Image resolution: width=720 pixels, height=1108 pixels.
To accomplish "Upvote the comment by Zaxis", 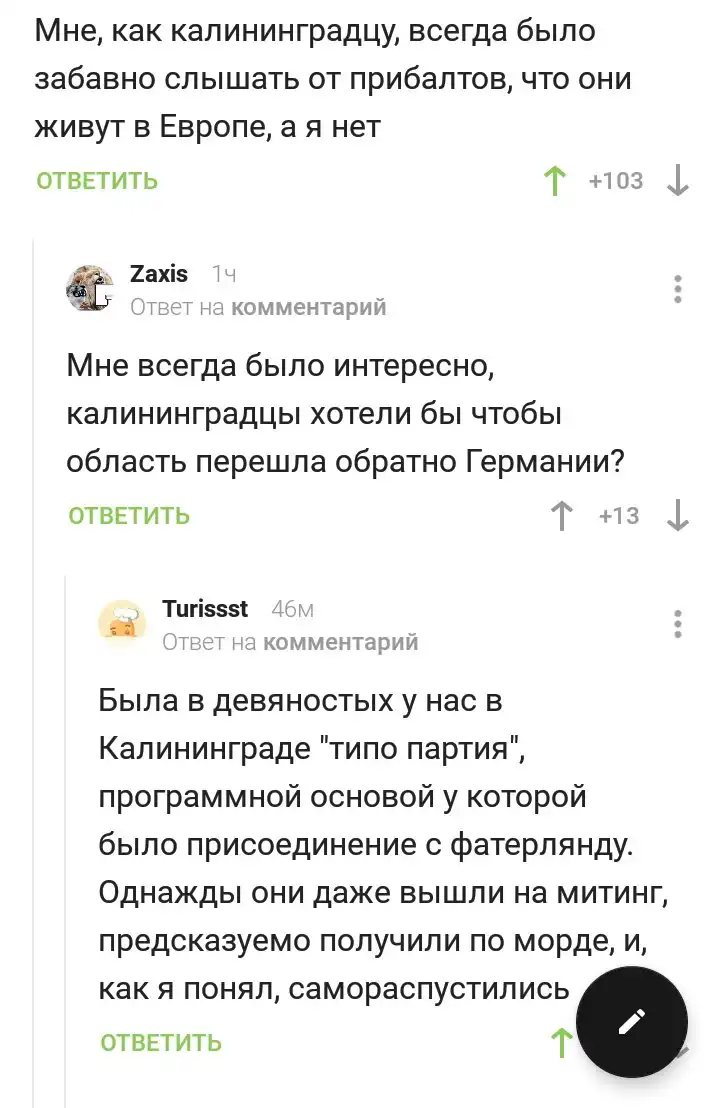I will click(x=563, y=516).
